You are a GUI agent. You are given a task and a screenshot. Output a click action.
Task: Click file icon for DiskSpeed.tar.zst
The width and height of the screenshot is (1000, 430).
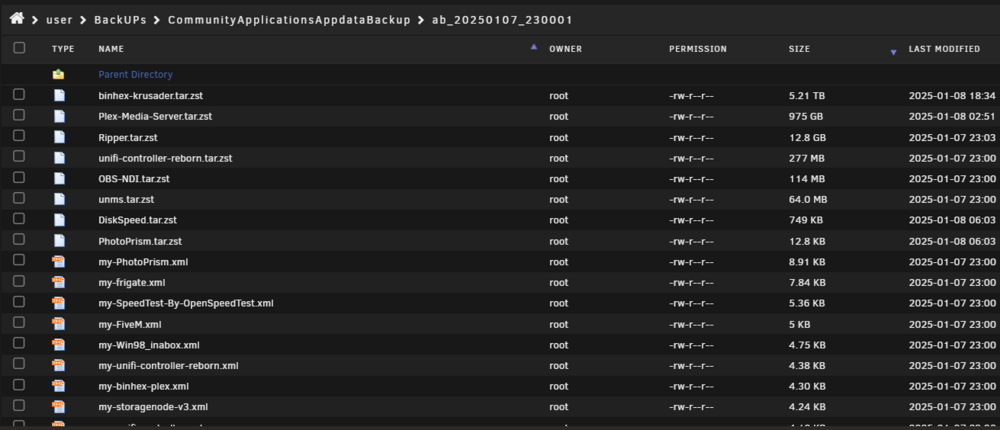click(x=59, y=220)
